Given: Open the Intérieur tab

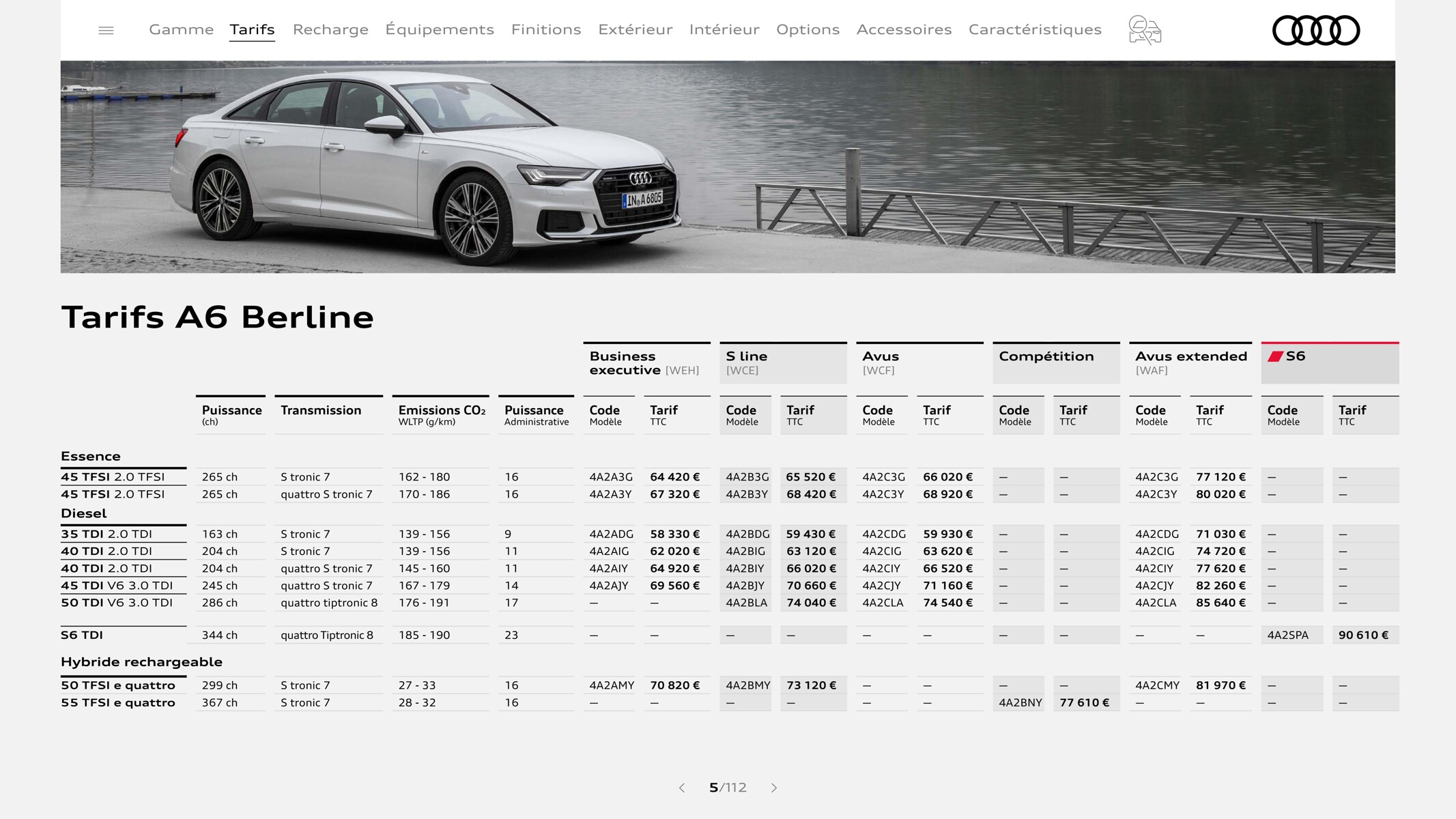Looking at the screenshot, I should (724, 29).
